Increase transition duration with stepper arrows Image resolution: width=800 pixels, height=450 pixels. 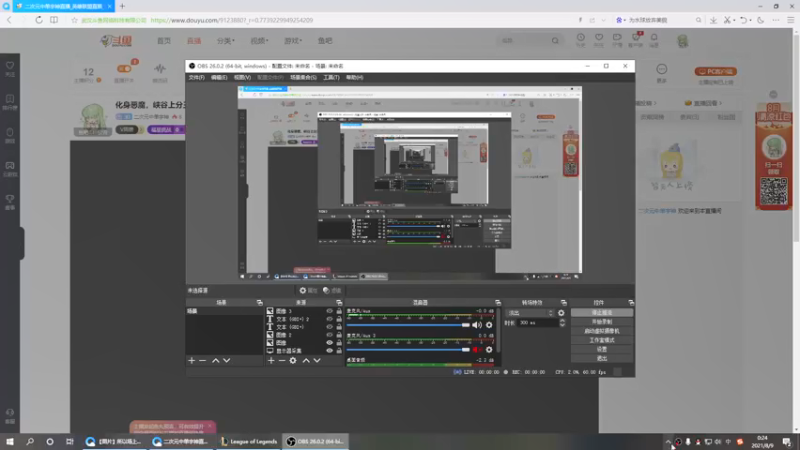coord(562,321)
